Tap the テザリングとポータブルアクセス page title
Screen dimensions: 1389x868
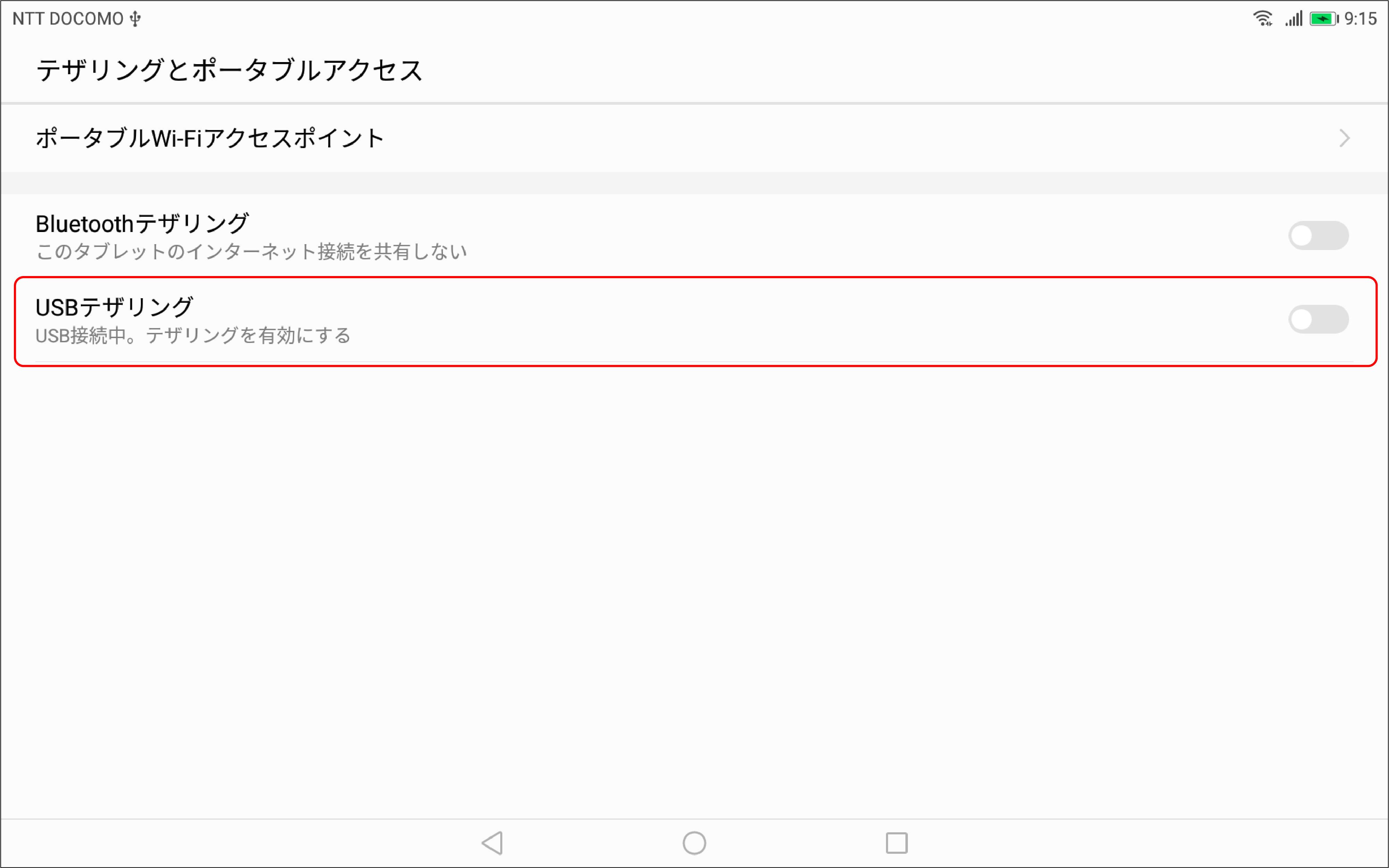pyautogui.click(x=229, y=71)
